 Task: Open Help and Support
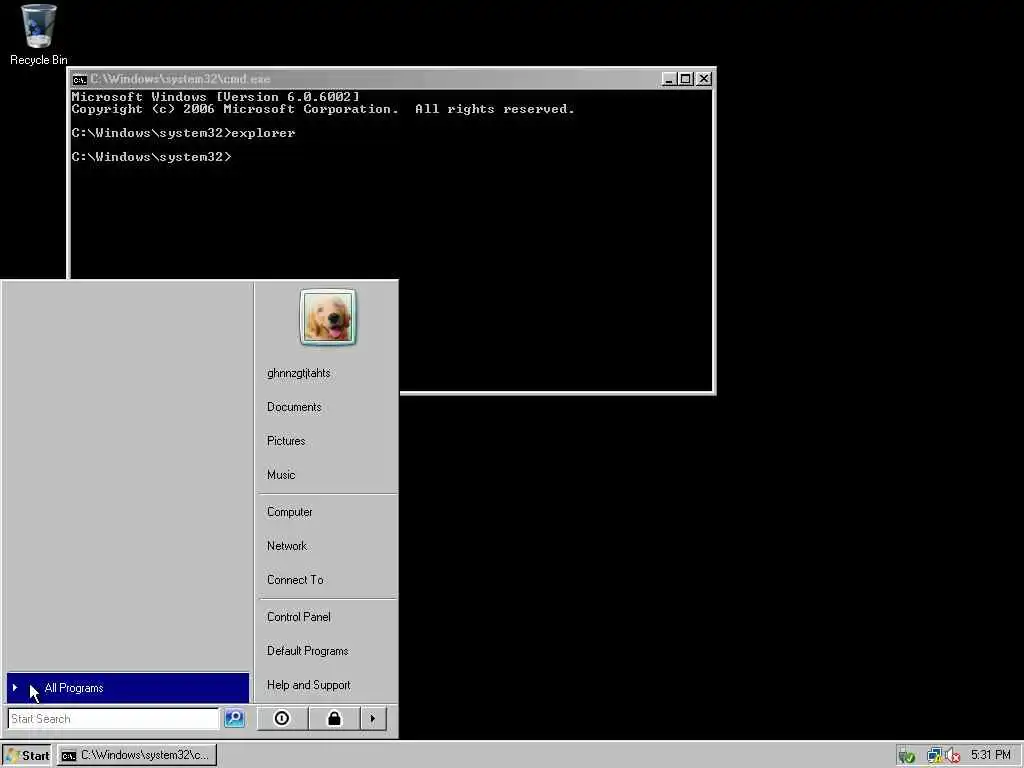(x=308, y=685)
